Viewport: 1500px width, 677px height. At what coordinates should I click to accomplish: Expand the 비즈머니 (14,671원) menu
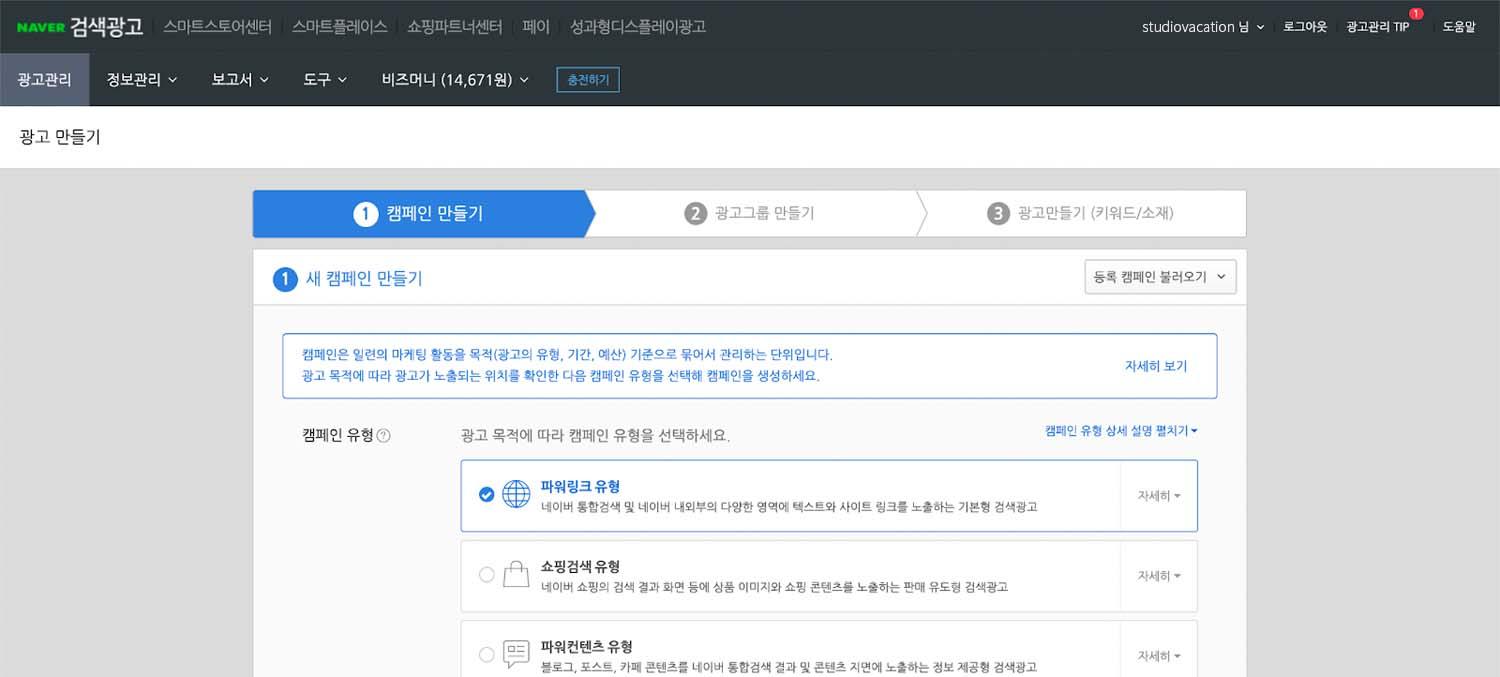click(x=455, y=80)
